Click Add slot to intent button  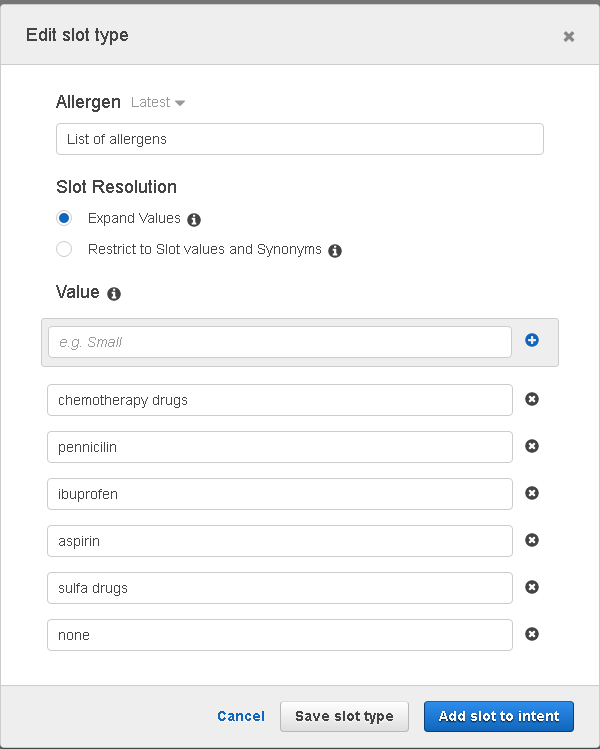(x=498, y=716)
